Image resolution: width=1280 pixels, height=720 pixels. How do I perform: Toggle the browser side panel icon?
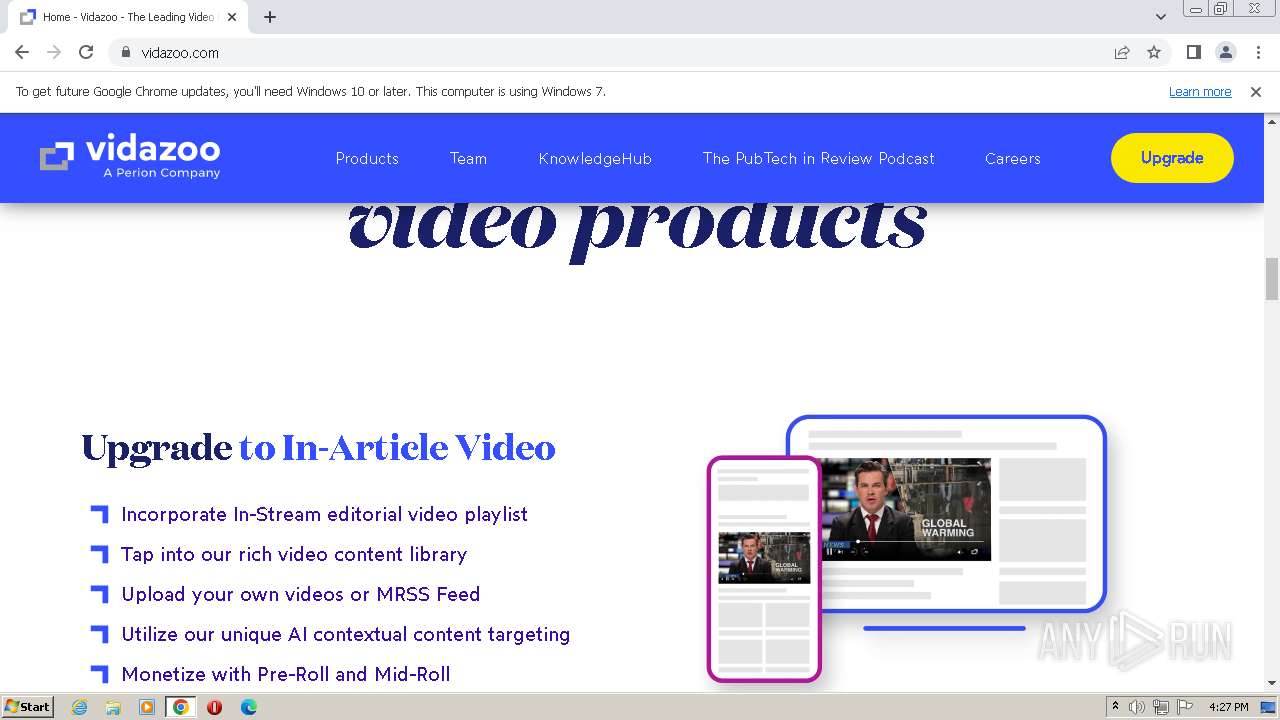[1193, 52]
